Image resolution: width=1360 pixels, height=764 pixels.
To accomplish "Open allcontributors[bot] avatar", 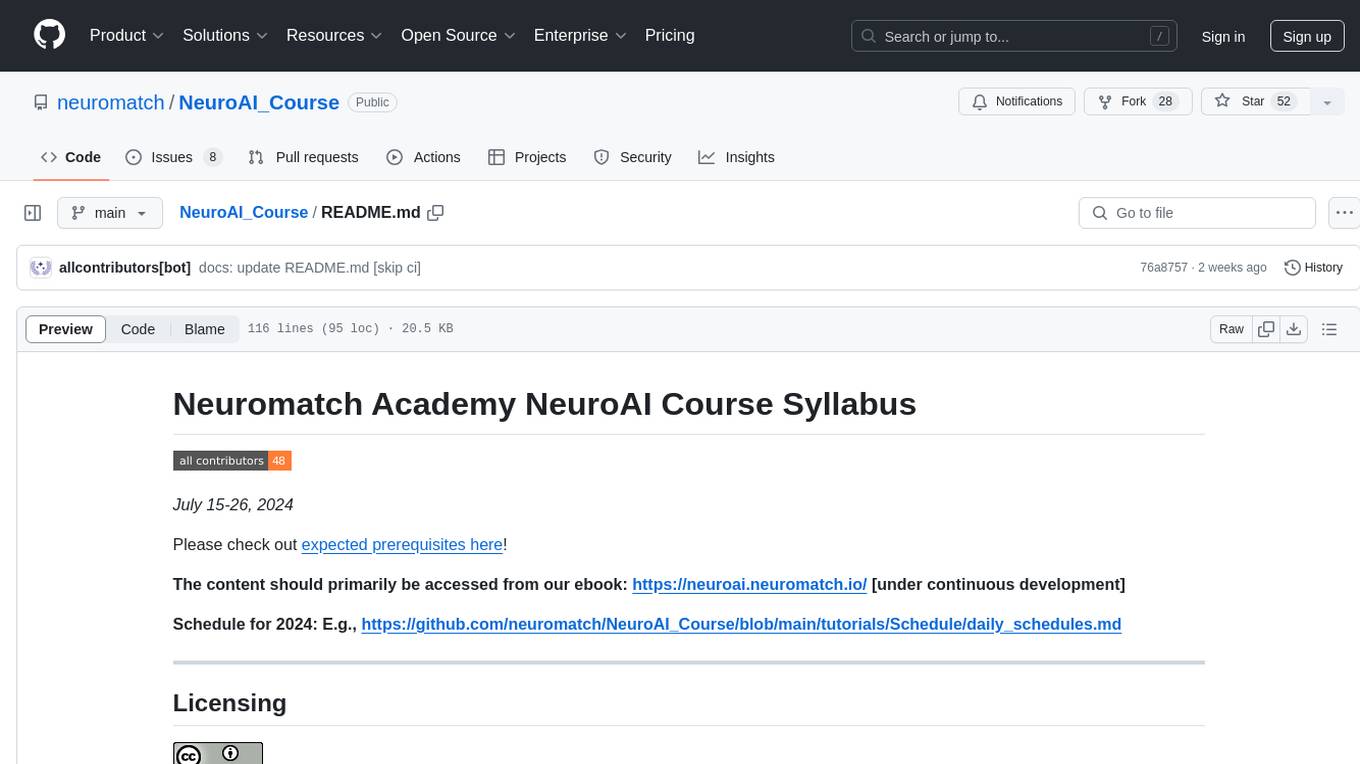I will [x=41, y=268].
